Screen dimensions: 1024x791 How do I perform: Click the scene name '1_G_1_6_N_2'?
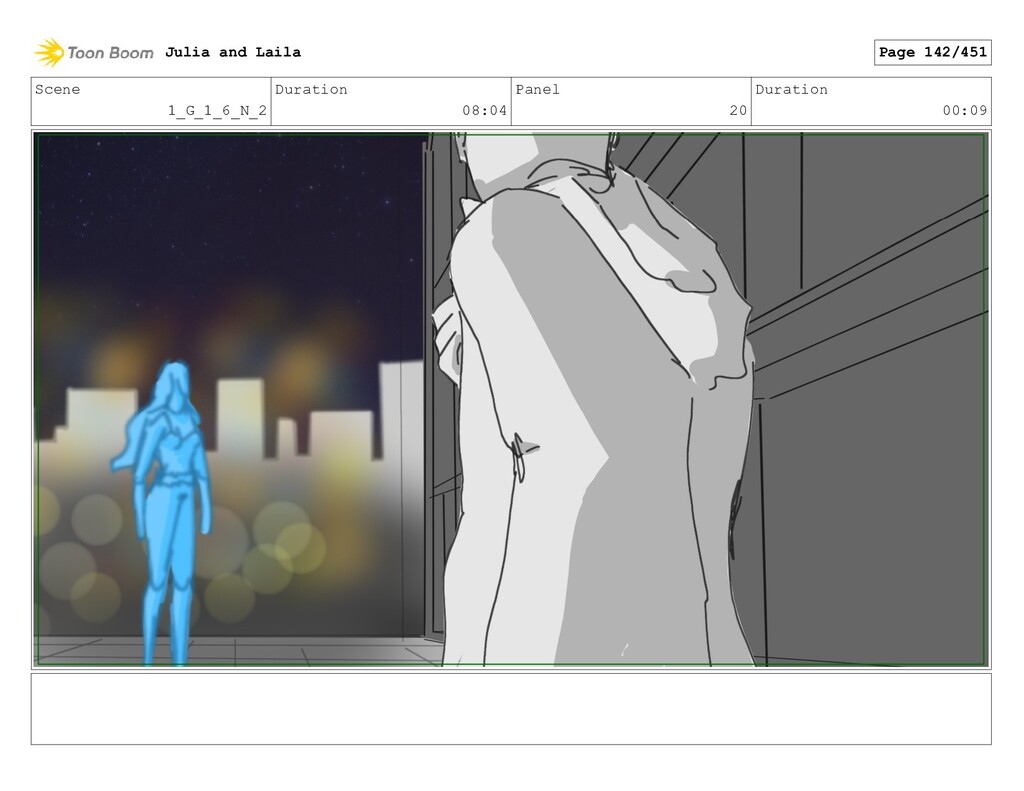(x=217, y=110)
